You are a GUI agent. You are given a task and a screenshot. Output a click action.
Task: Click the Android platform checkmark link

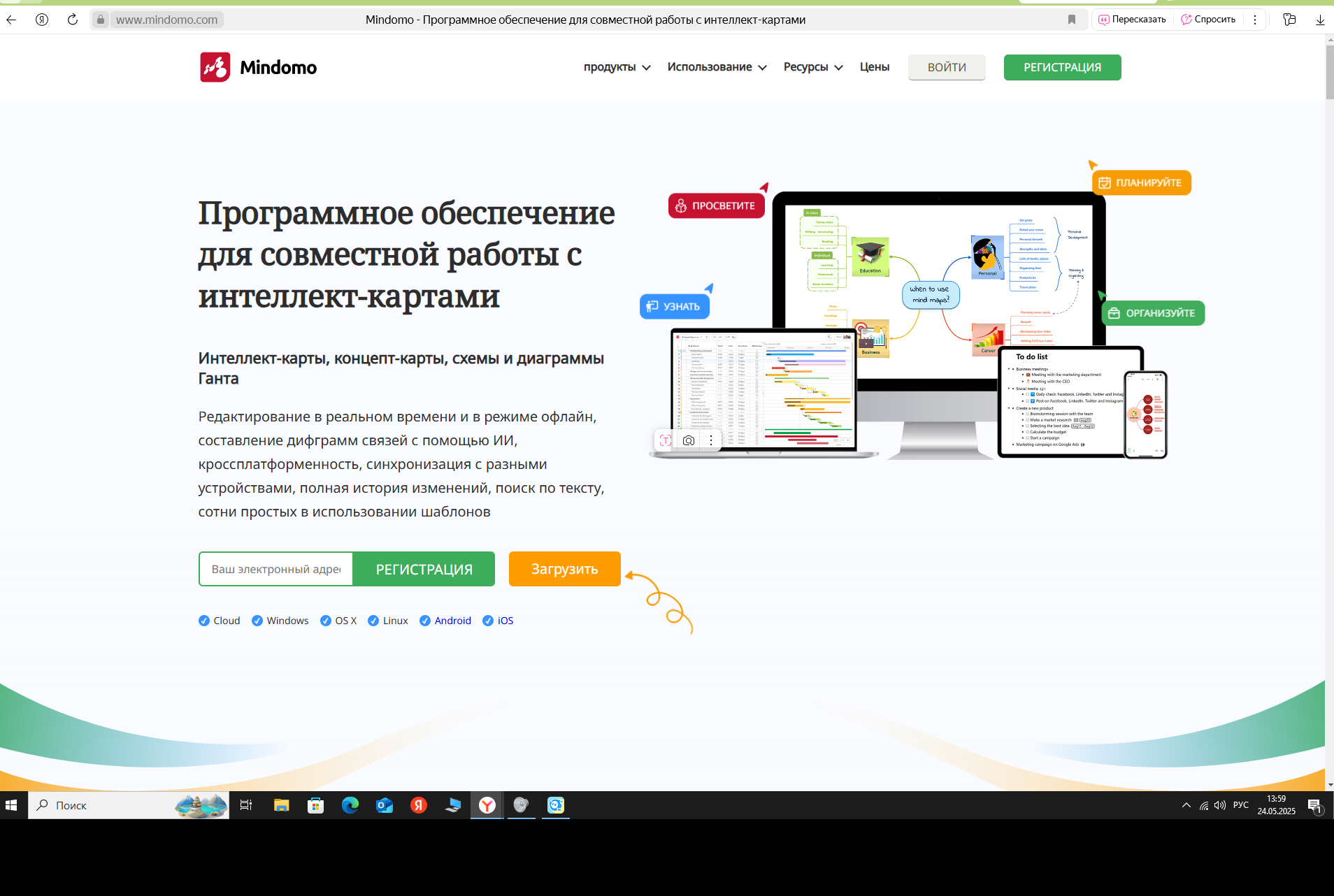[x=445, y=621]
